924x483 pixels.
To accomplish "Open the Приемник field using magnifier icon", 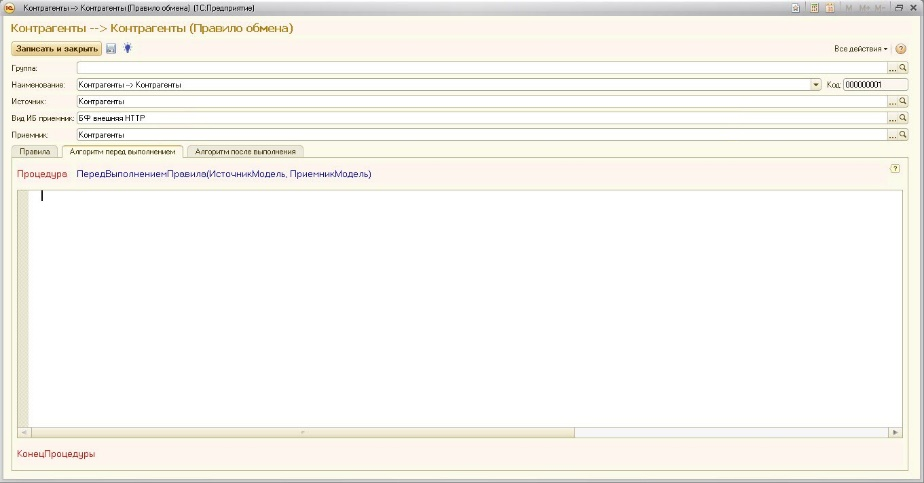I will 903,134.
